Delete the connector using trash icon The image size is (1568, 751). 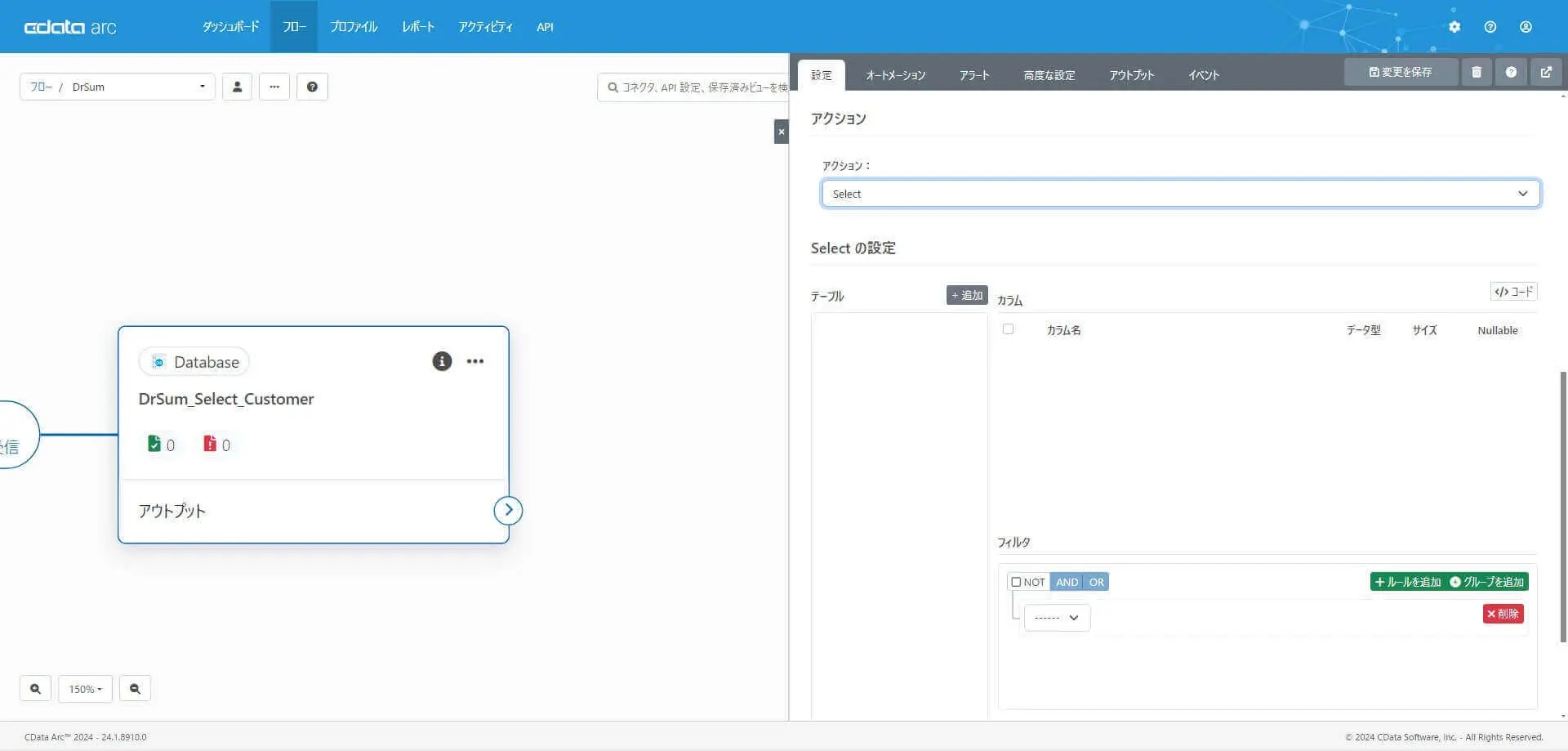(1477, 72)
